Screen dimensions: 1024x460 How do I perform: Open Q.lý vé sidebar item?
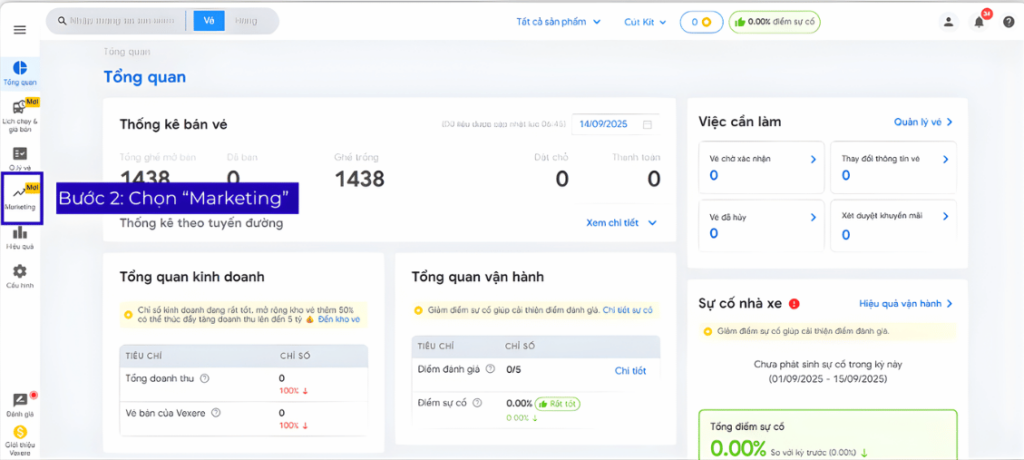pyautogui.click(x=20, y=157)
